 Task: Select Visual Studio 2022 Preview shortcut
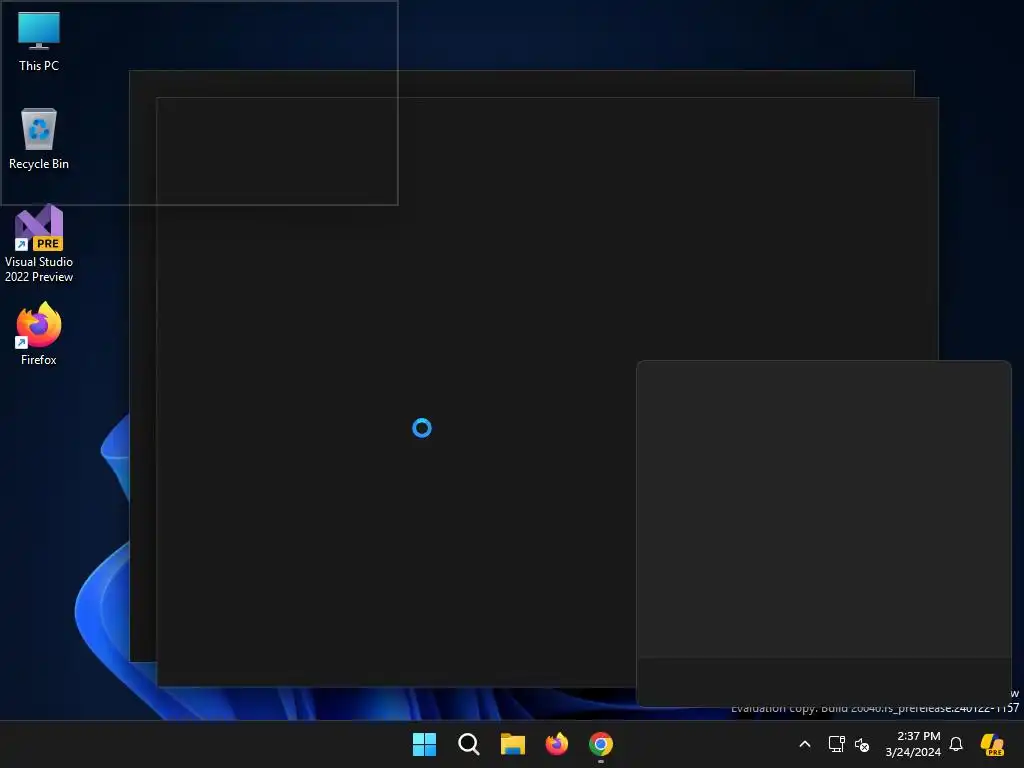click(x=39, y=244)
